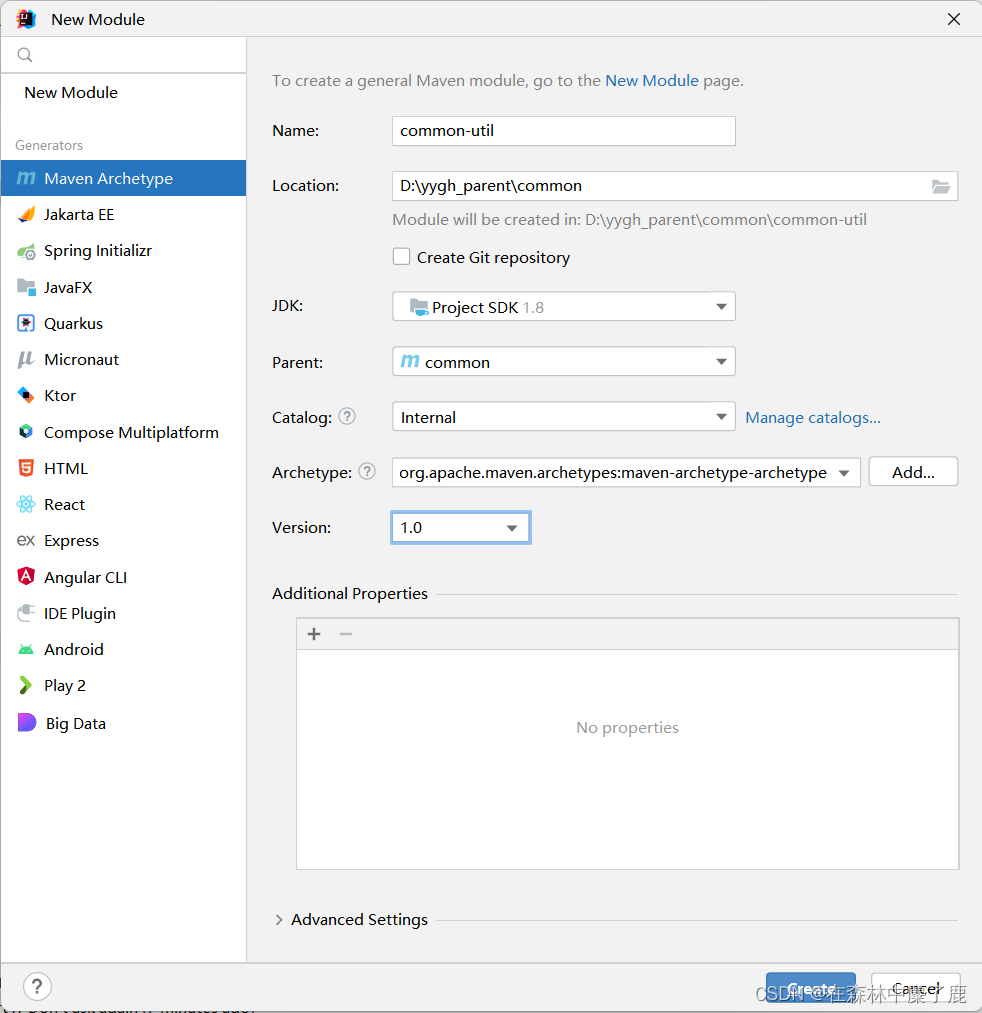Select the Compose Multiplatform hexagon icon

[26, 432]
